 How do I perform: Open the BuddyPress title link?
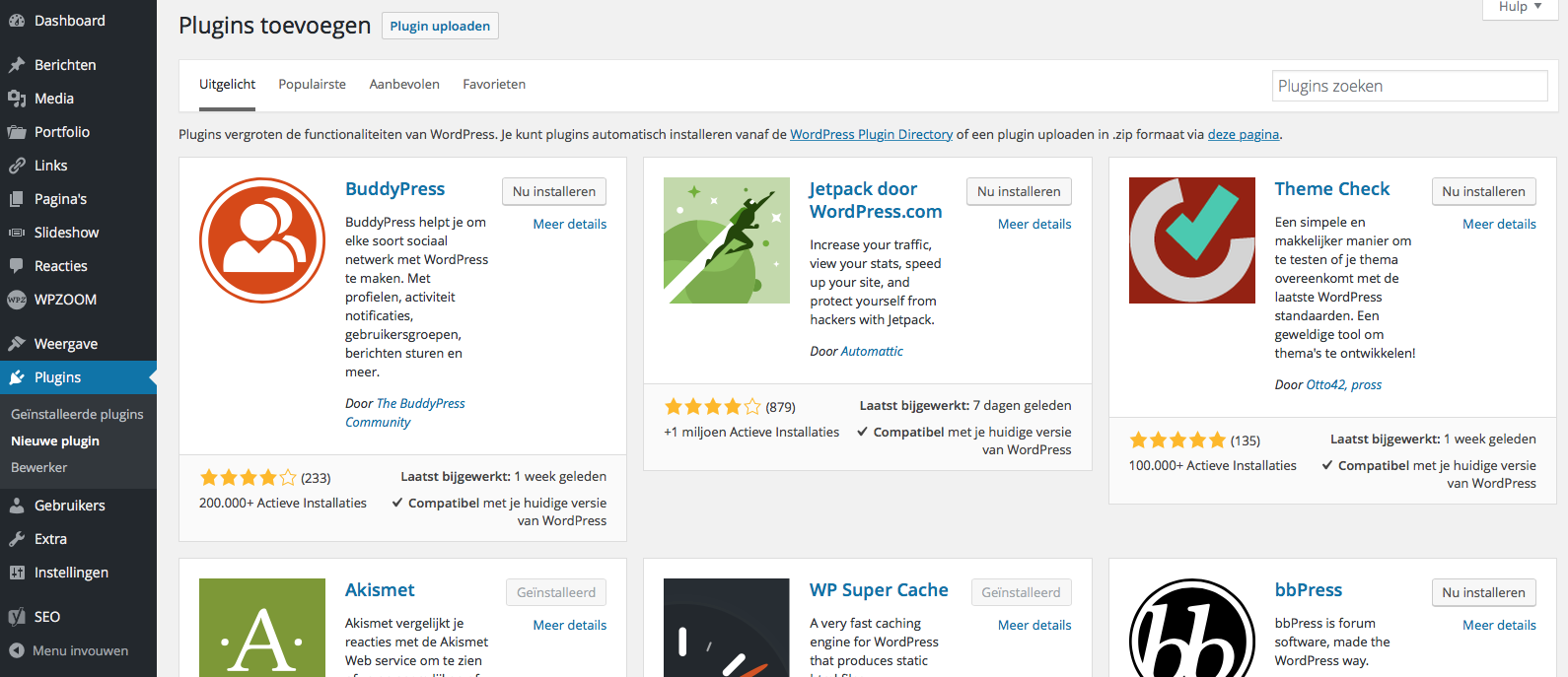(394, 189)
